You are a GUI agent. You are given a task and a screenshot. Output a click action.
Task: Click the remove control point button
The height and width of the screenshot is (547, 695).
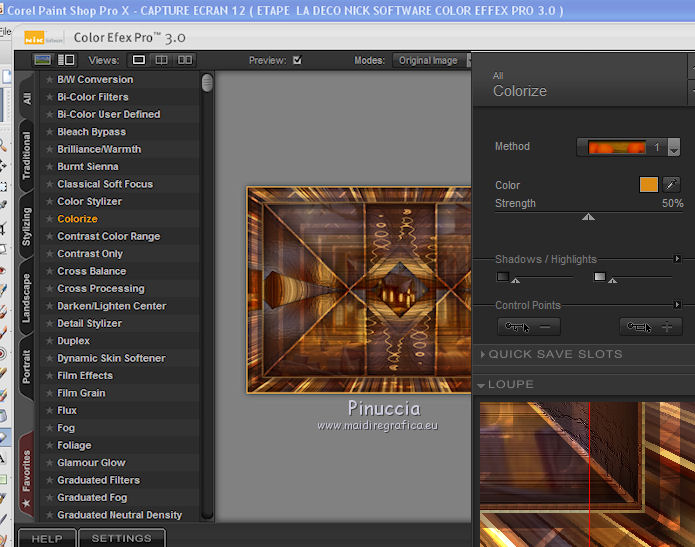[x=529, y=327]
